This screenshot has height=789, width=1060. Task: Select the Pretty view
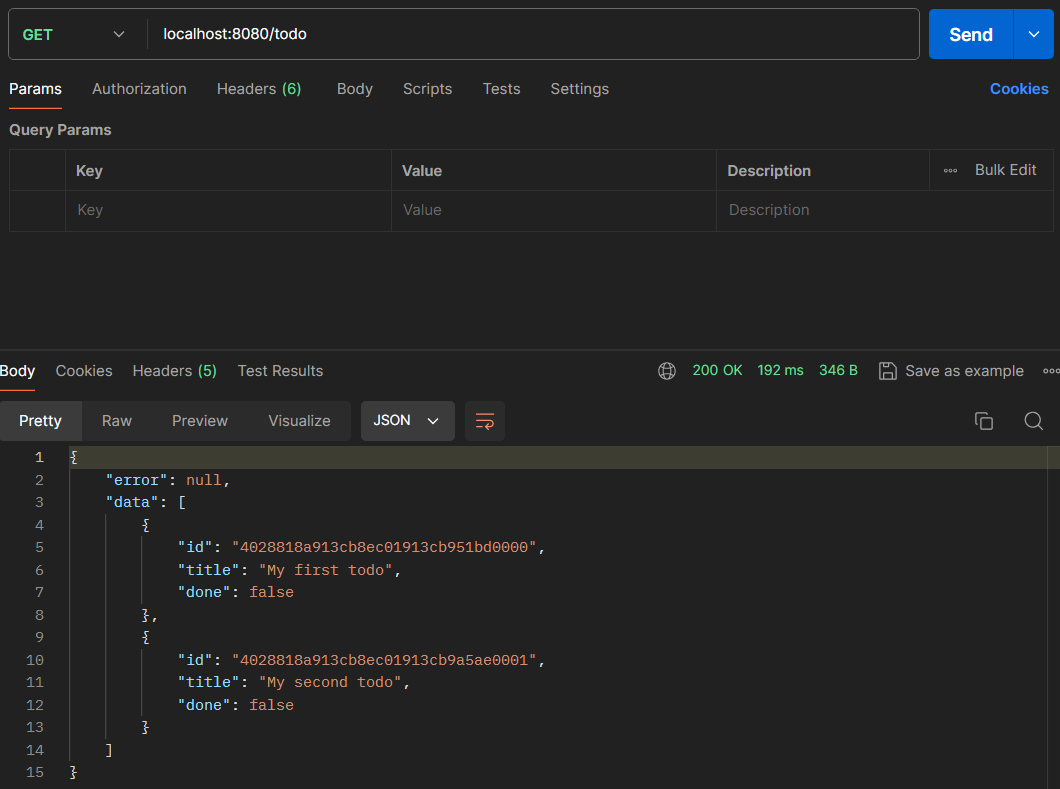pos(41,421)
